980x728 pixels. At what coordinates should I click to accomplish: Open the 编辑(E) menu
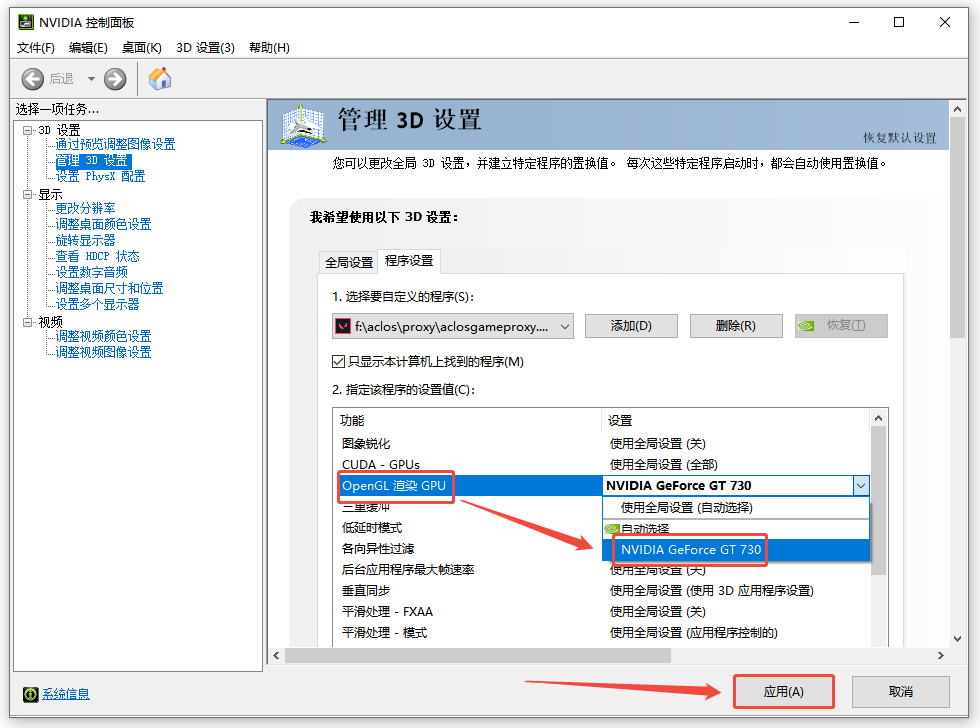coord(88,47)
